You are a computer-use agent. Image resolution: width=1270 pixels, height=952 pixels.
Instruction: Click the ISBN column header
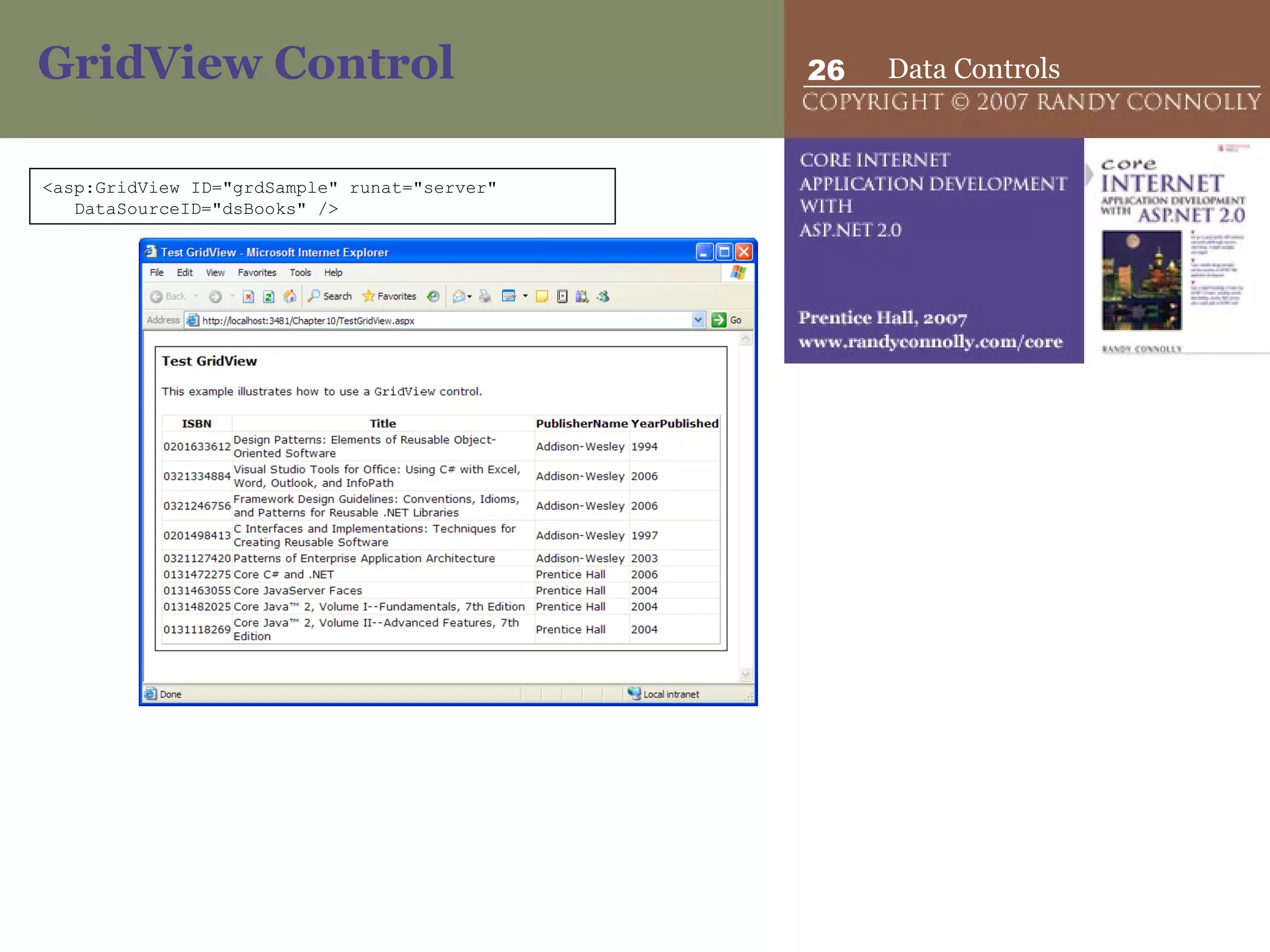pyautogui.click(x=197, y=423)
